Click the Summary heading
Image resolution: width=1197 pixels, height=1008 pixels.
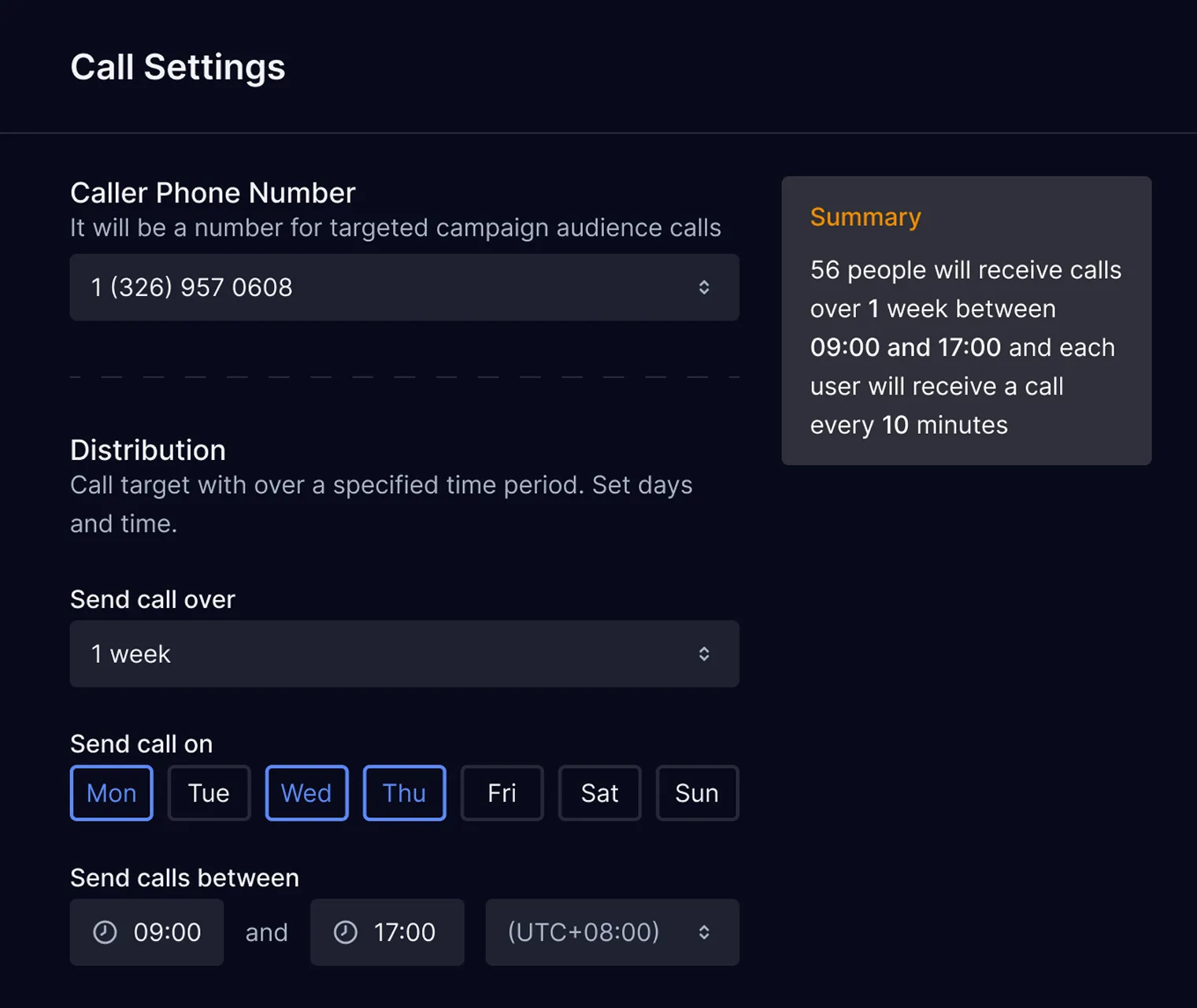point(865,217)
